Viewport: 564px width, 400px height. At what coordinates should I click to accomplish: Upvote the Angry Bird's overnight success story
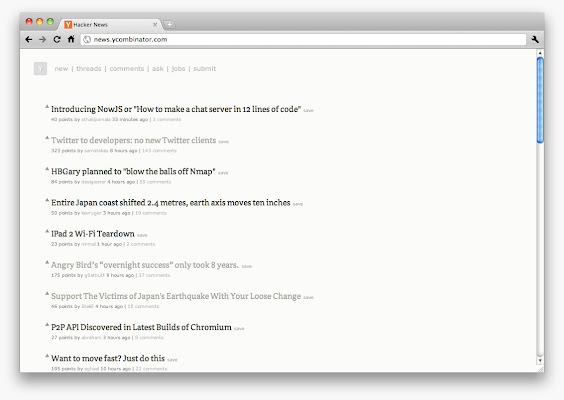tap(47, 262)
